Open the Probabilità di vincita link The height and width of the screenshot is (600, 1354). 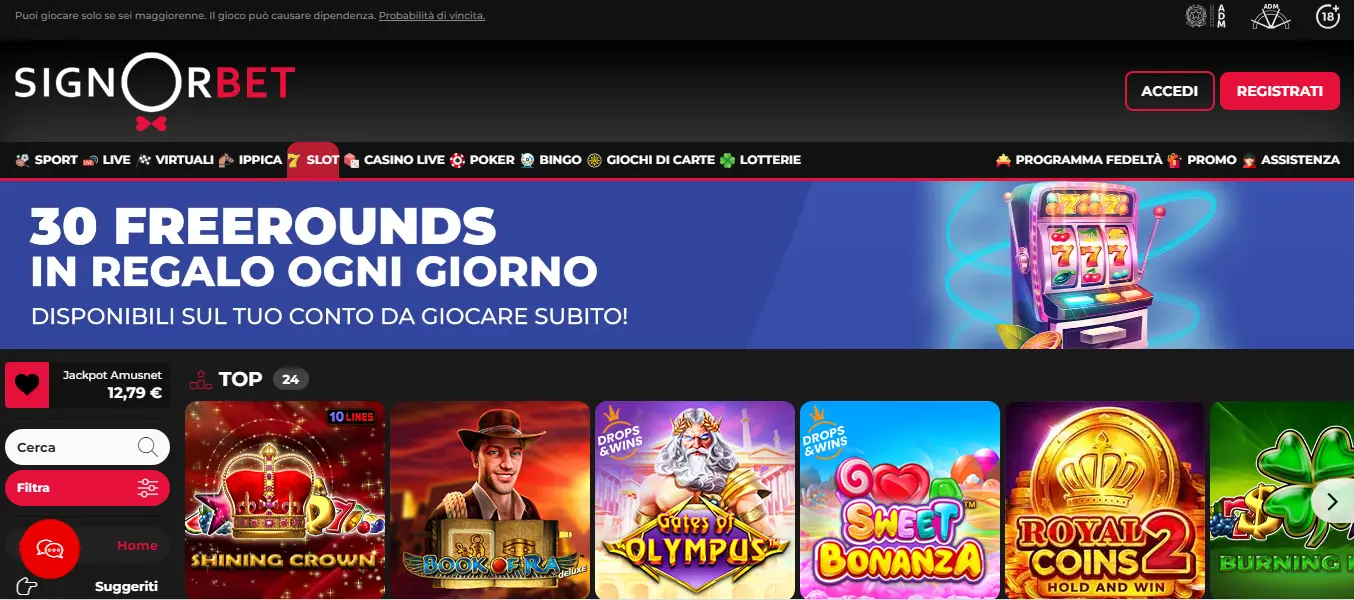432,16
